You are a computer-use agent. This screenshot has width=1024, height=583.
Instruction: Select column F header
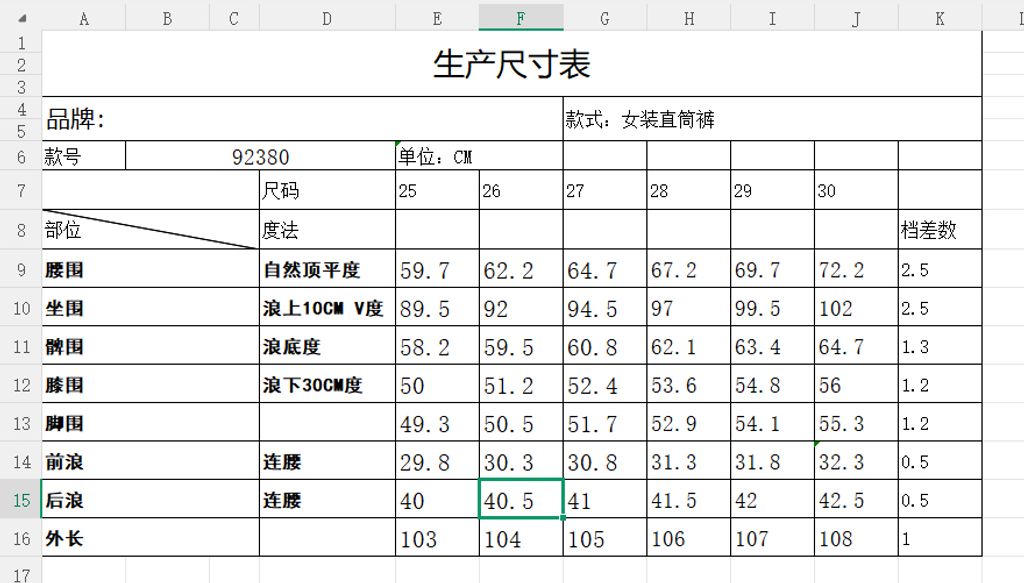point(520,19)
